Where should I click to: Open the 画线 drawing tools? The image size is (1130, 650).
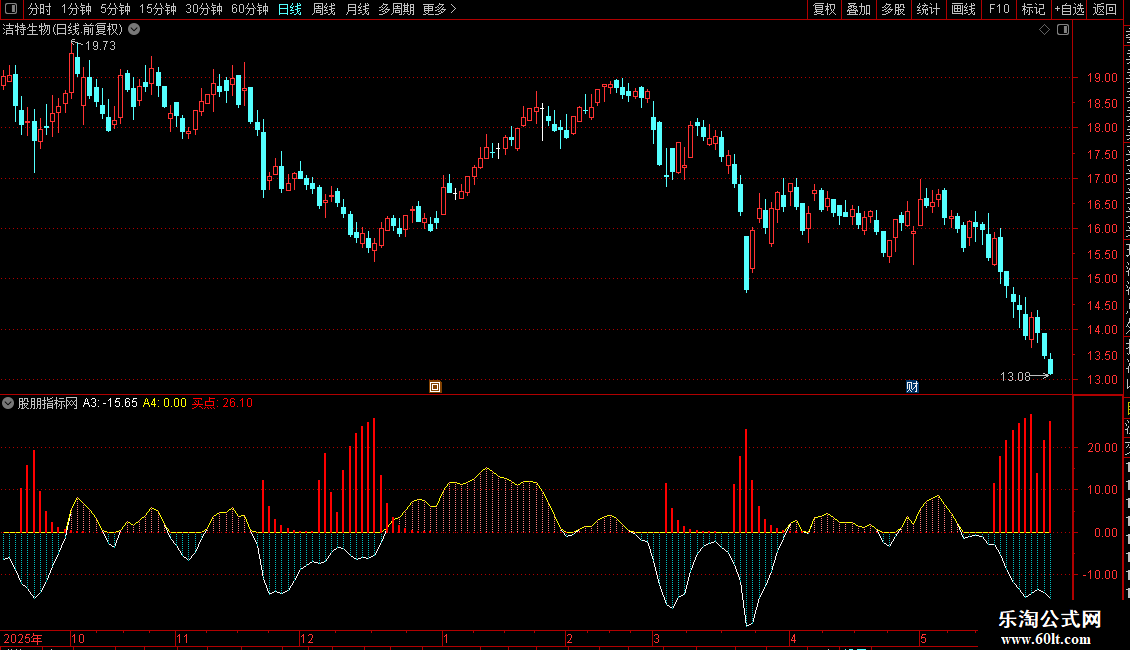(963, 9)
